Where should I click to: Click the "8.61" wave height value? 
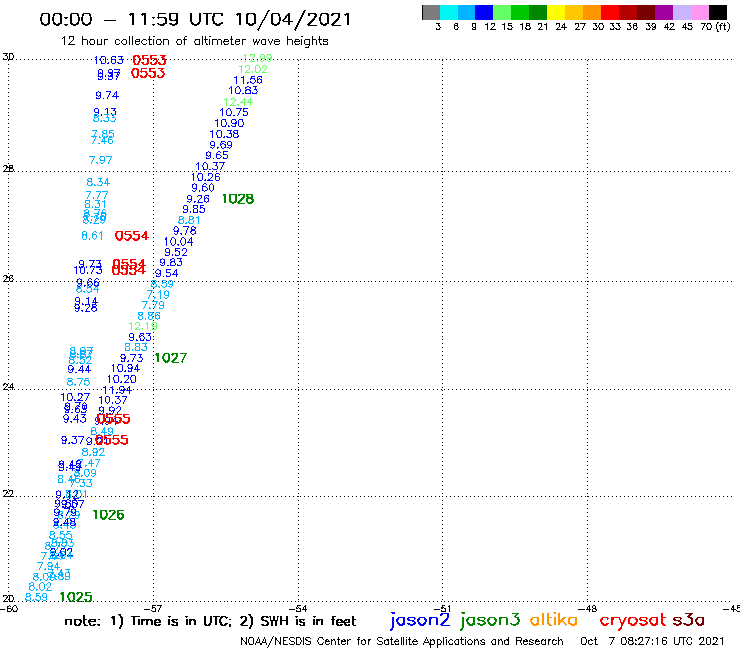tap(92, 236)
